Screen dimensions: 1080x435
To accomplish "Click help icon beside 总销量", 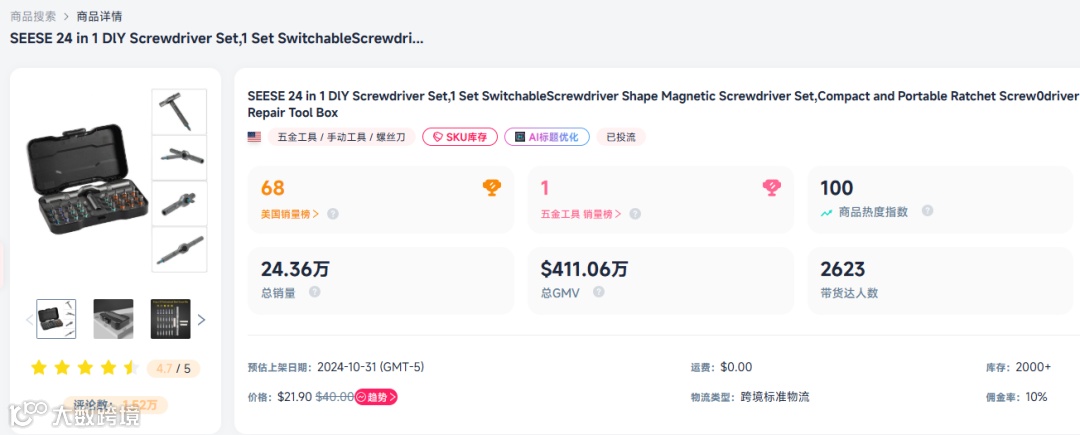I will 315,292.
